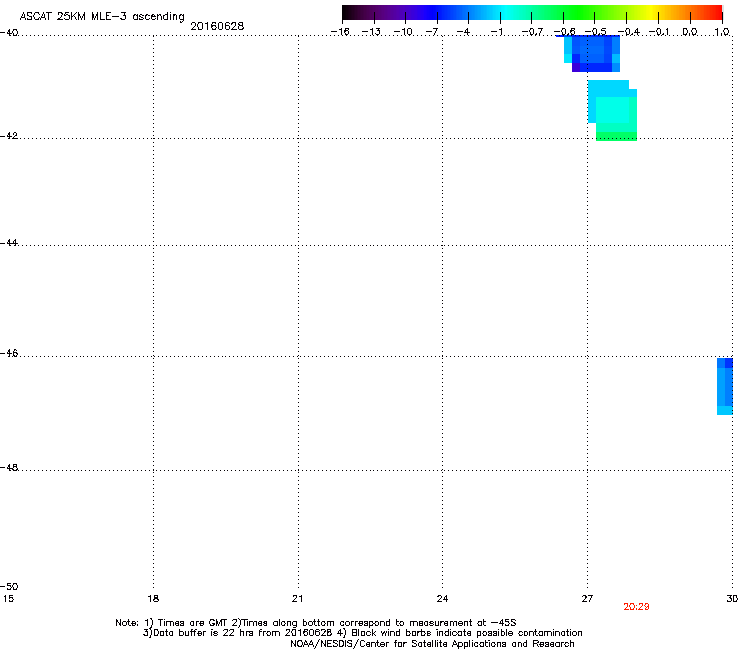Click the blue data patch below -46 at the right edge

tap(725, 386)
